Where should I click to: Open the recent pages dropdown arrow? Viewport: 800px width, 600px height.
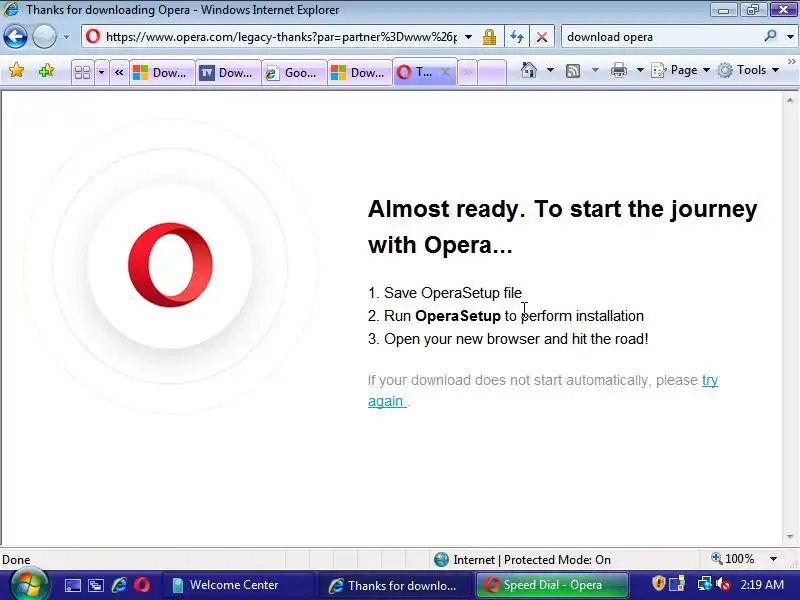66,37
